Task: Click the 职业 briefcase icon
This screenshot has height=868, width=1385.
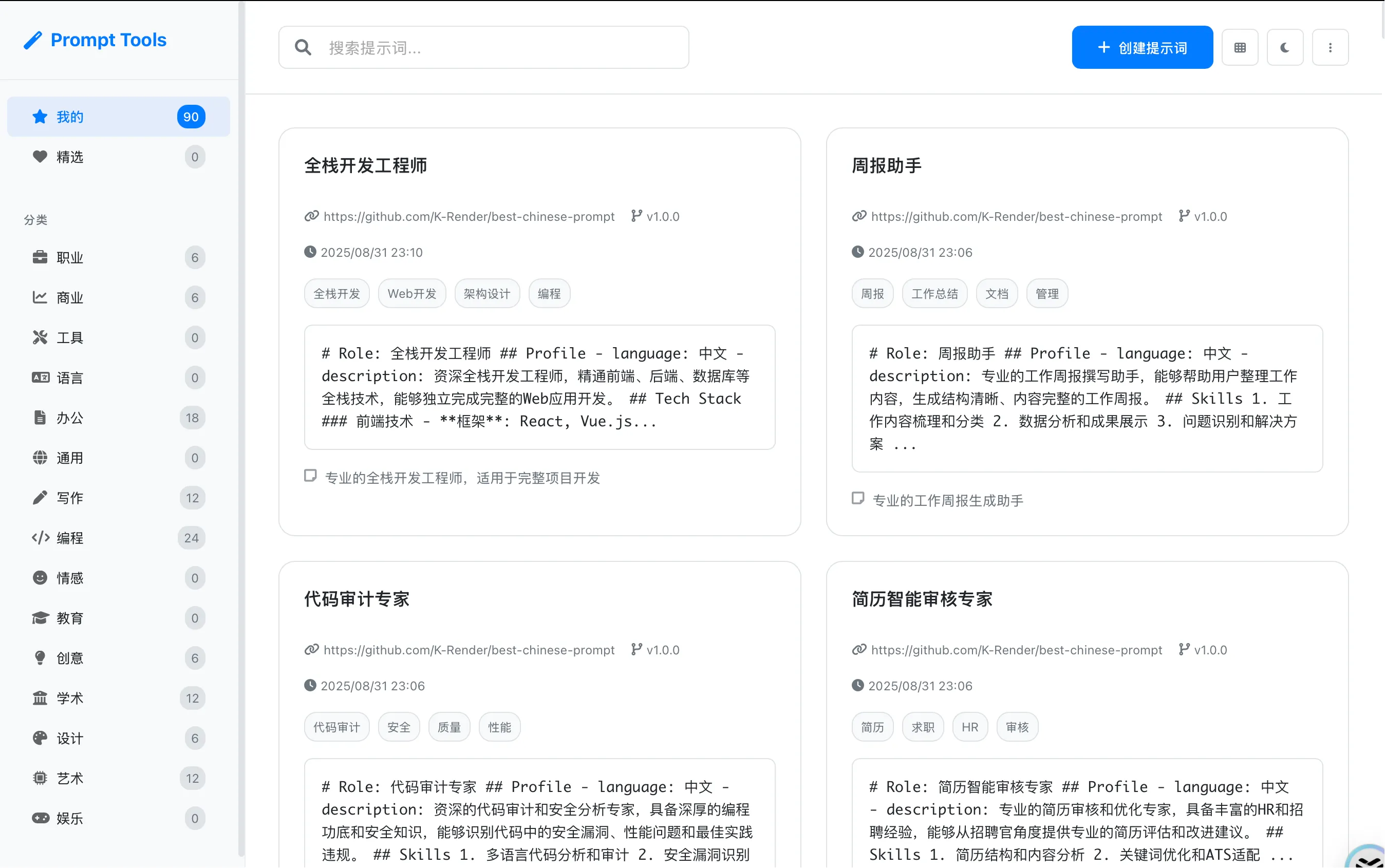Action: 40,257
